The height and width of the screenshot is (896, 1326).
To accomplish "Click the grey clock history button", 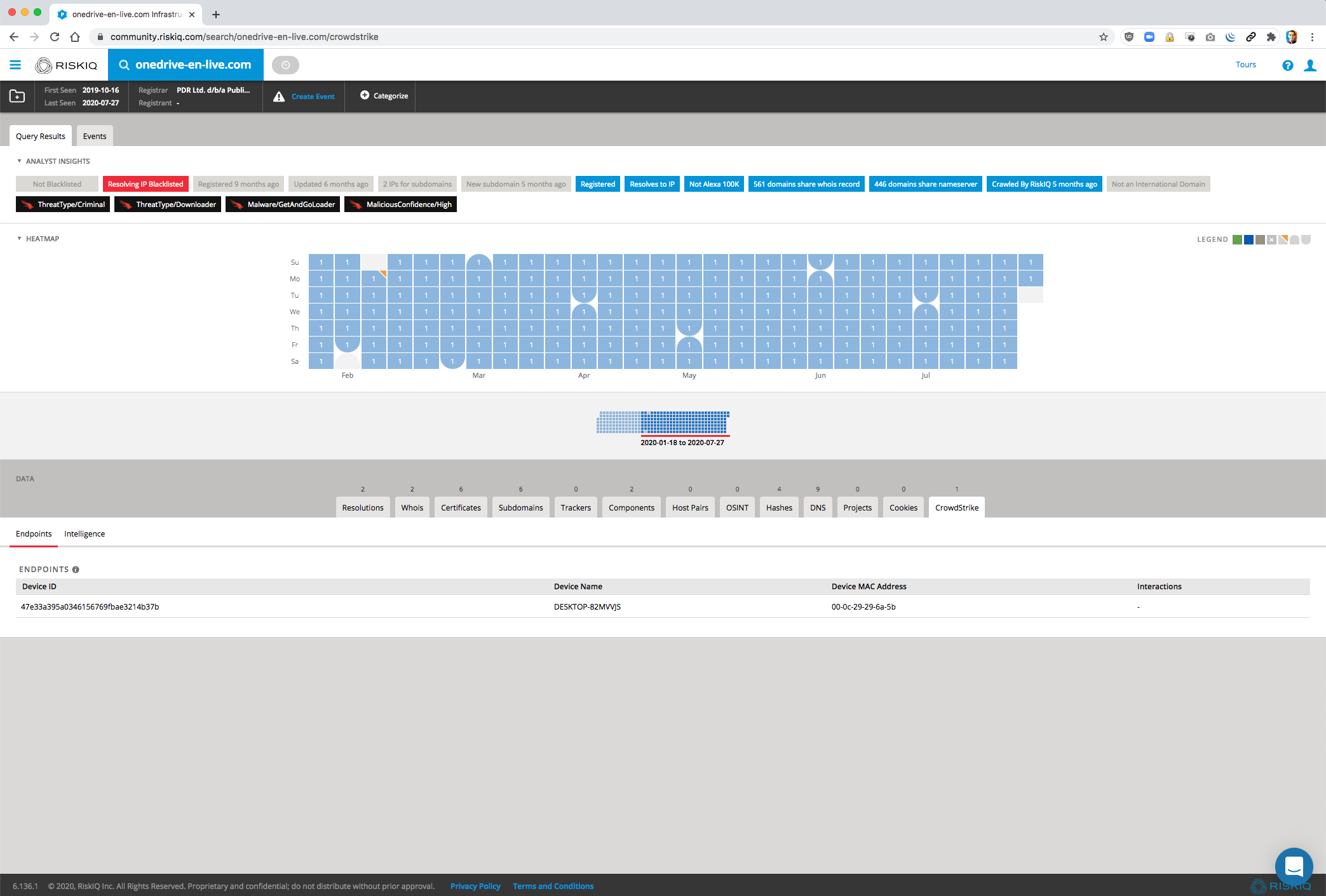I will (x=285, y=65).
